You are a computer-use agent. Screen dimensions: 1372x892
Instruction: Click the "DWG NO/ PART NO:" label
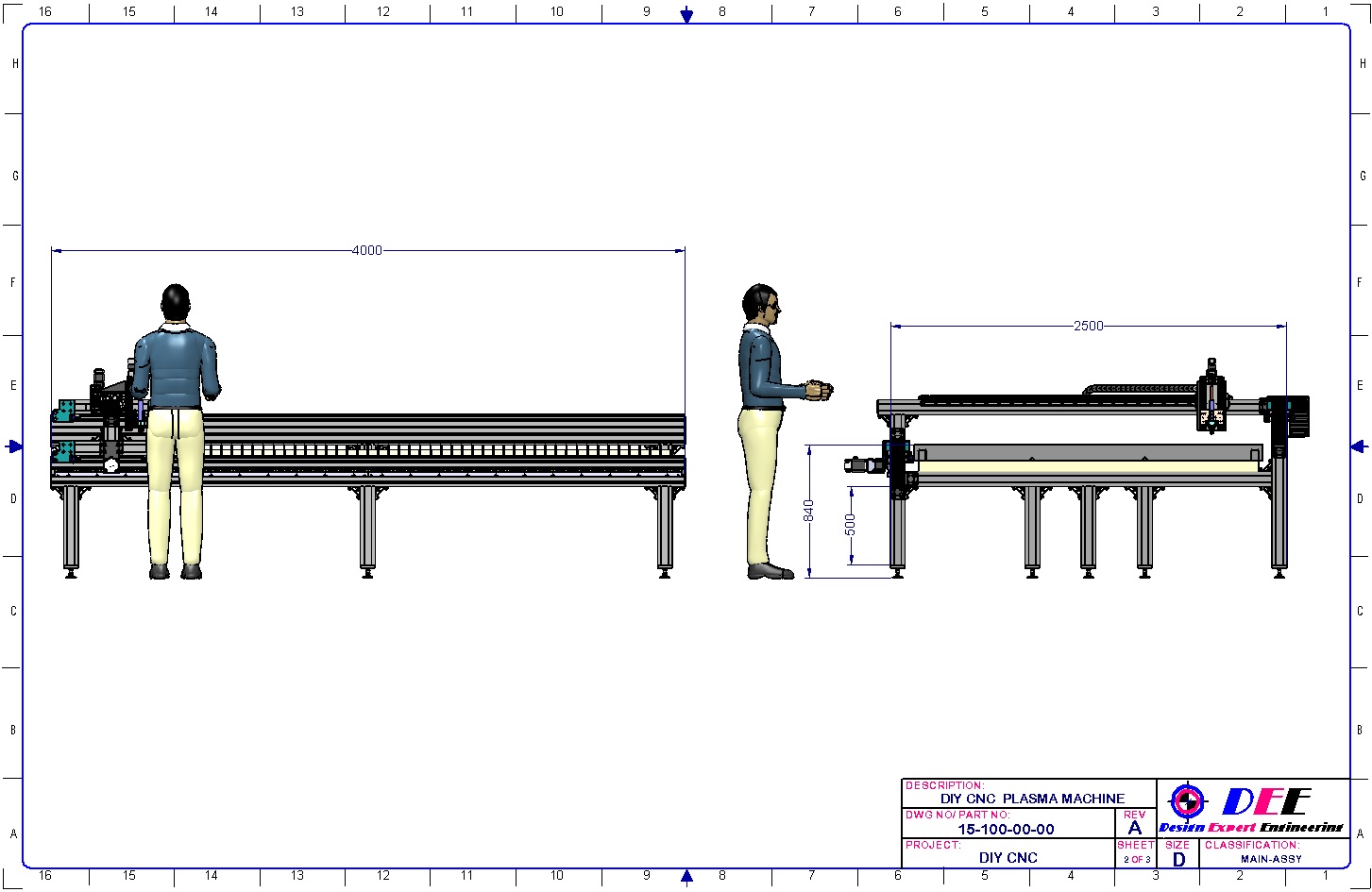[957, 815]
